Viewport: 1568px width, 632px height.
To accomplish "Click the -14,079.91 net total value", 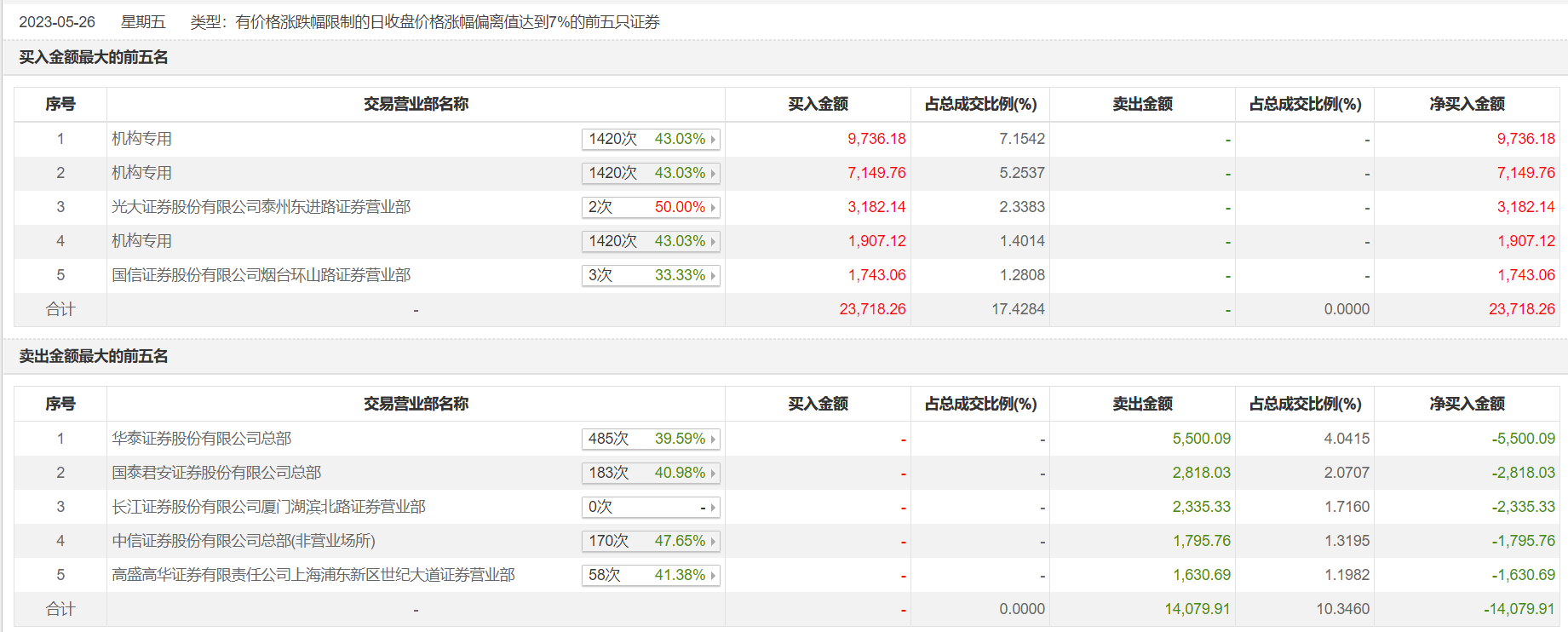I will (x=1519, y=609).
